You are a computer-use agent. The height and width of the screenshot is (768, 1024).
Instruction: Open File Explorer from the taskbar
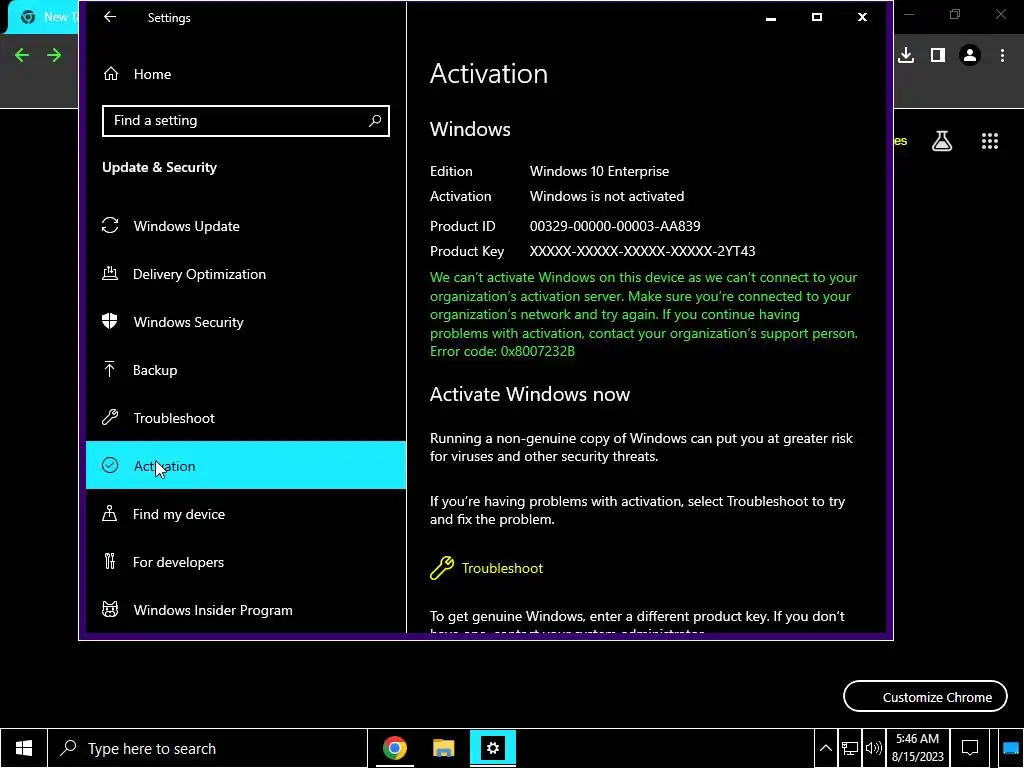click(443, 748)
